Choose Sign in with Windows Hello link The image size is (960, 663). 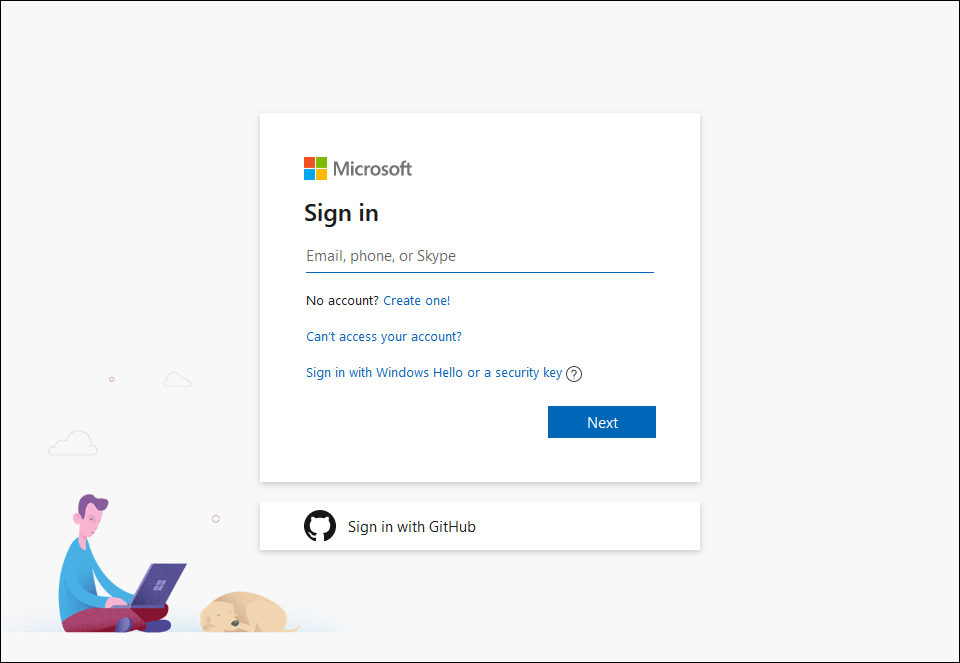[434, 372]
